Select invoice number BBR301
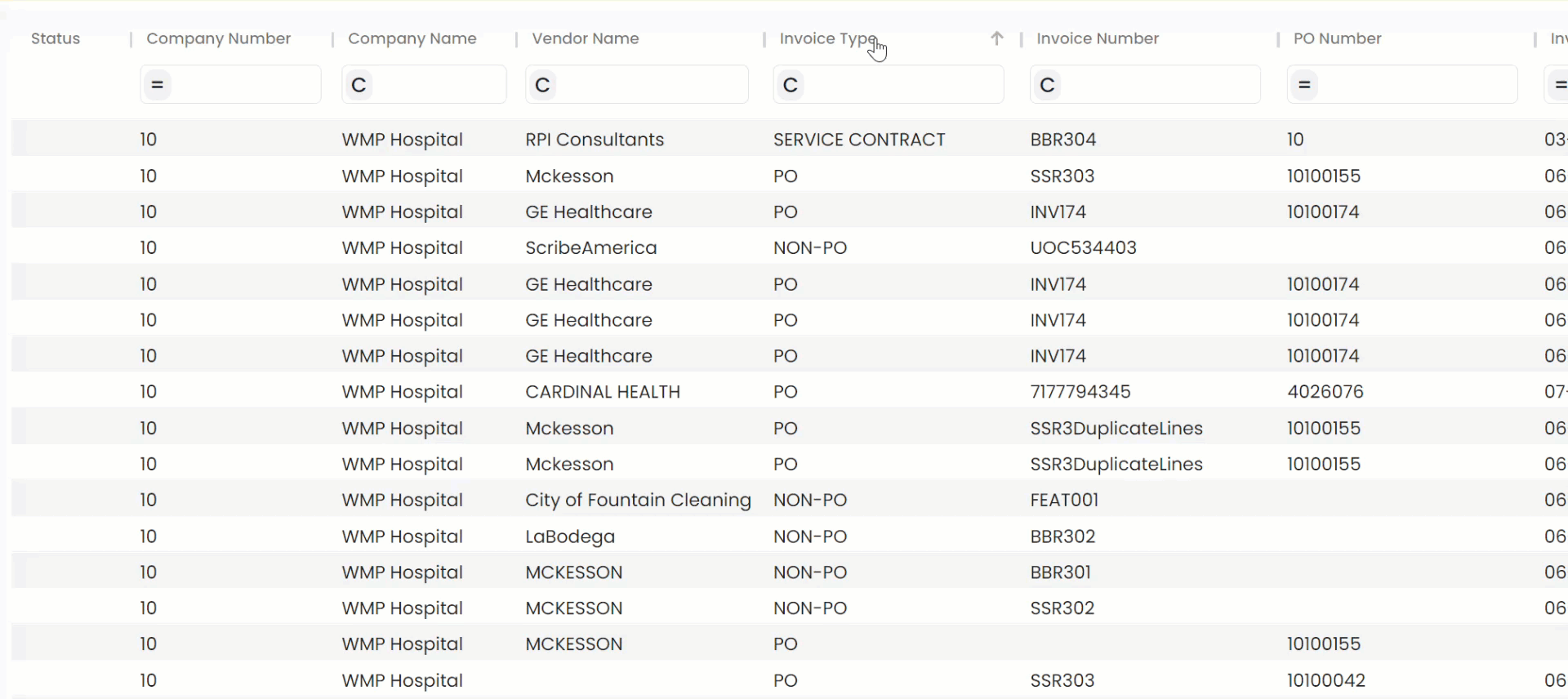Image resolution: width=1568 pixels, height=699 pixels. point(1060,572)
